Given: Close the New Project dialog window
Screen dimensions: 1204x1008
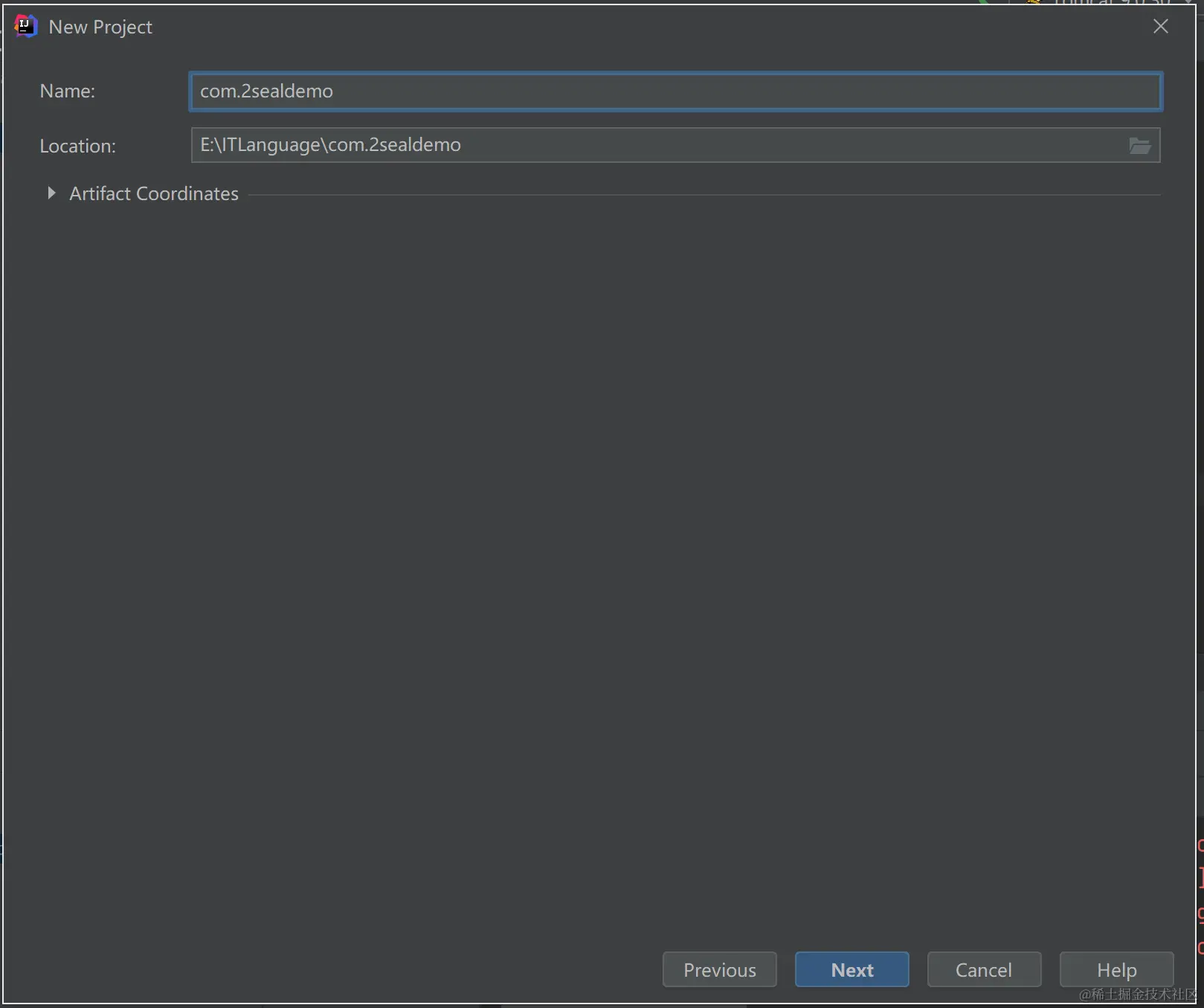Looking at the screenshot, I should click(1160, 27).
